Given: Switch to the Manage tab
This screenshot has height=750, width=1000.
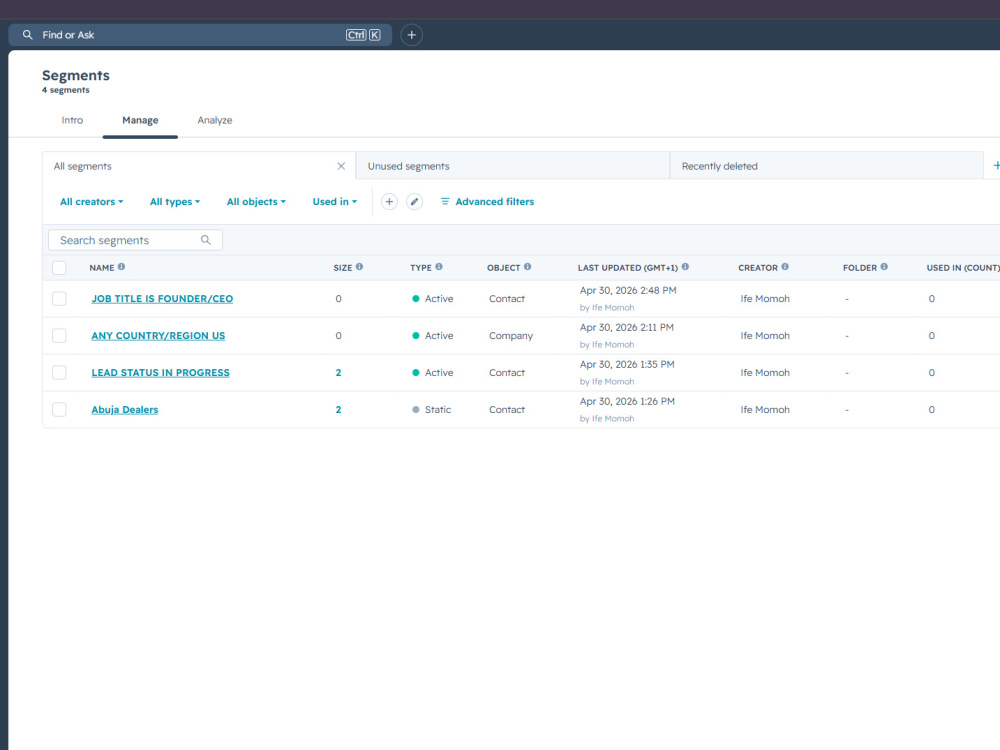Looking at the screenshot, I should coord(140,120).
